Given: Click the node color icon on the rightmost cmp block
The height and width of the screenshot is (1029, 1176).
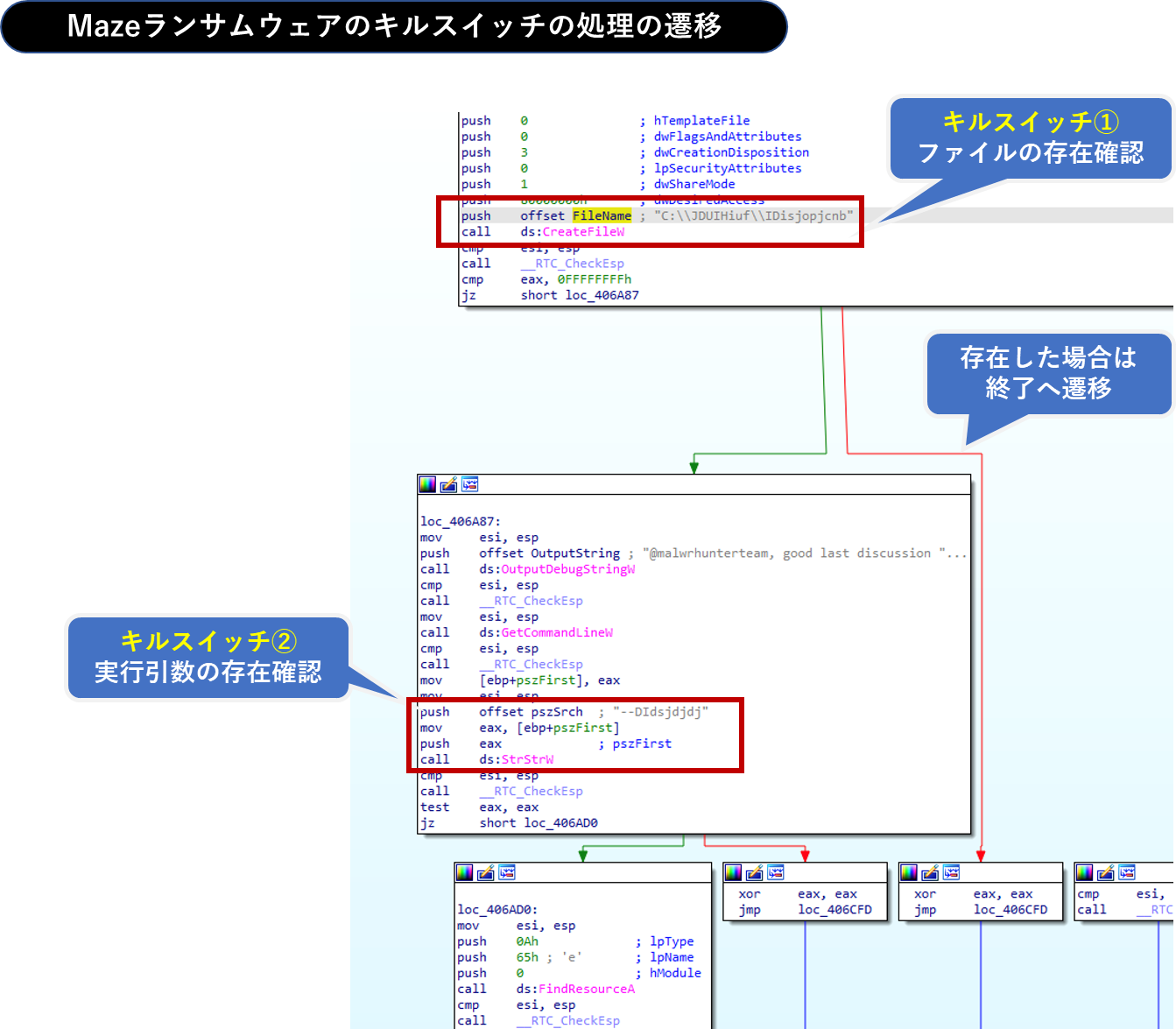Looking at the screenshot, I should pyautogui.click(x=1085, y=872).
